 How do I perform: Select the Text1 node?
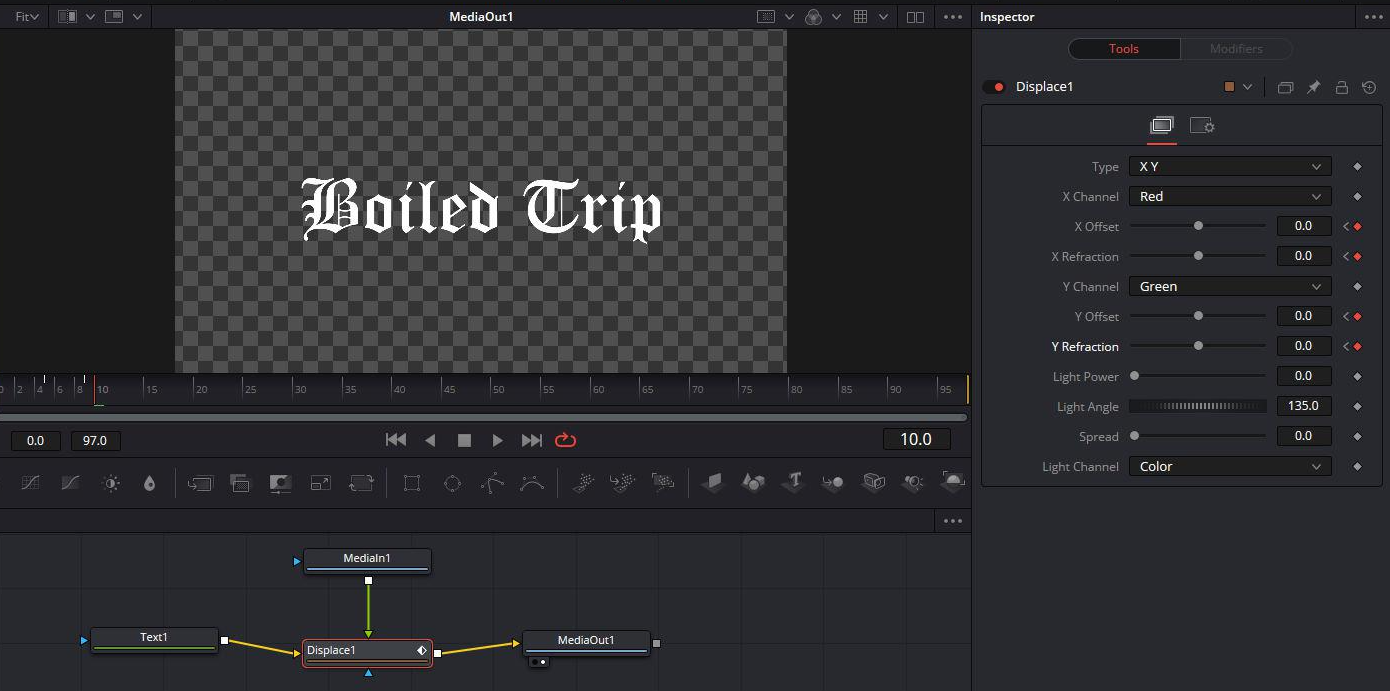tap(154, 640)
